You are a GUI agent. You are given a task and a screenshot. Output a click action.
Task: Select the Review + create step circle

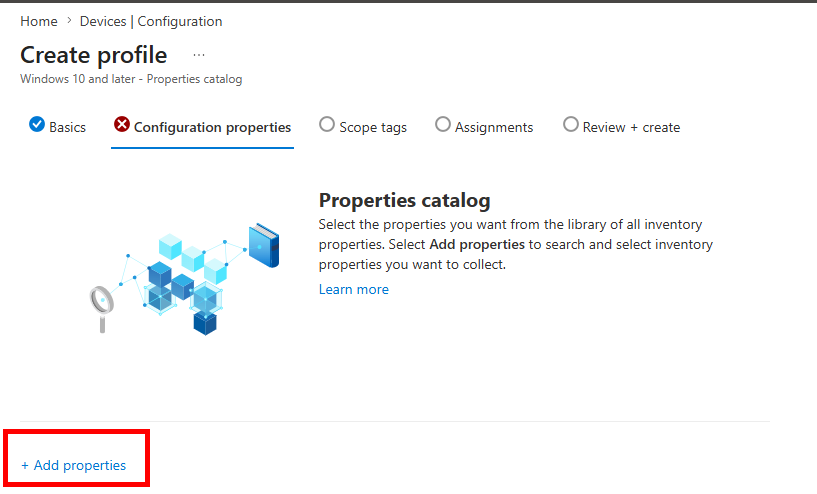pos(571,125)
